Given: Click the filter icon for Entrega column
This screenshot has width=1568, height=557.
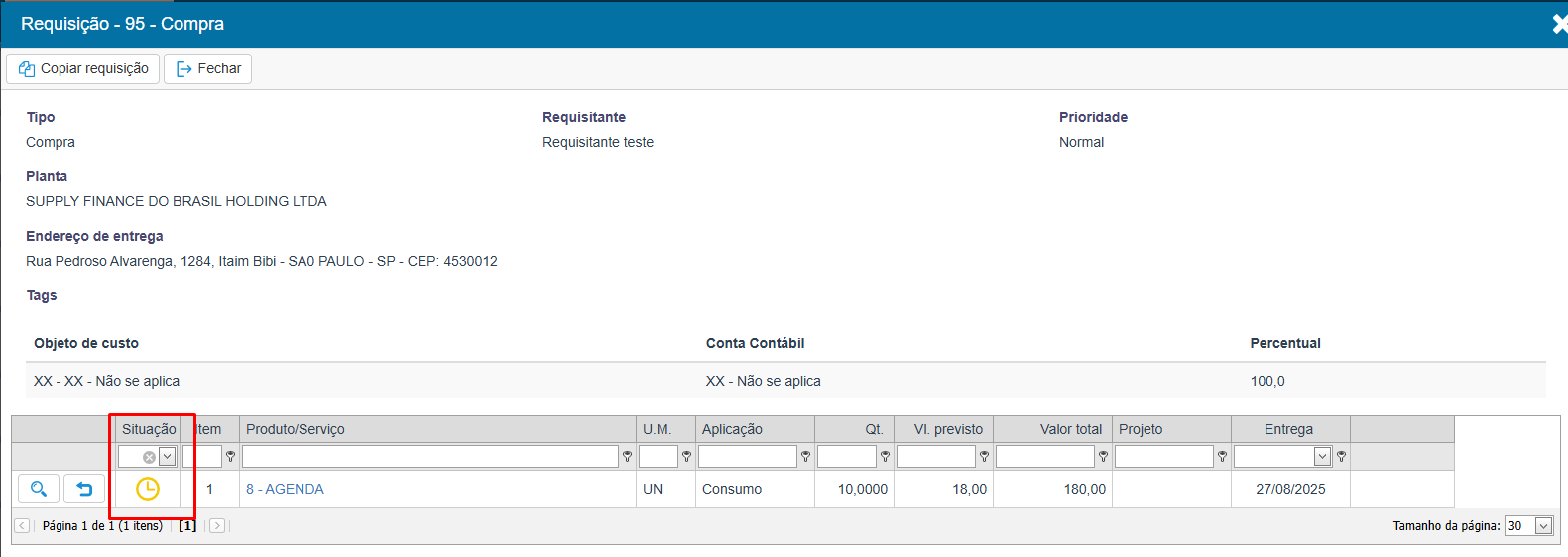Looking at the screenshot, I should (1341, 457).
